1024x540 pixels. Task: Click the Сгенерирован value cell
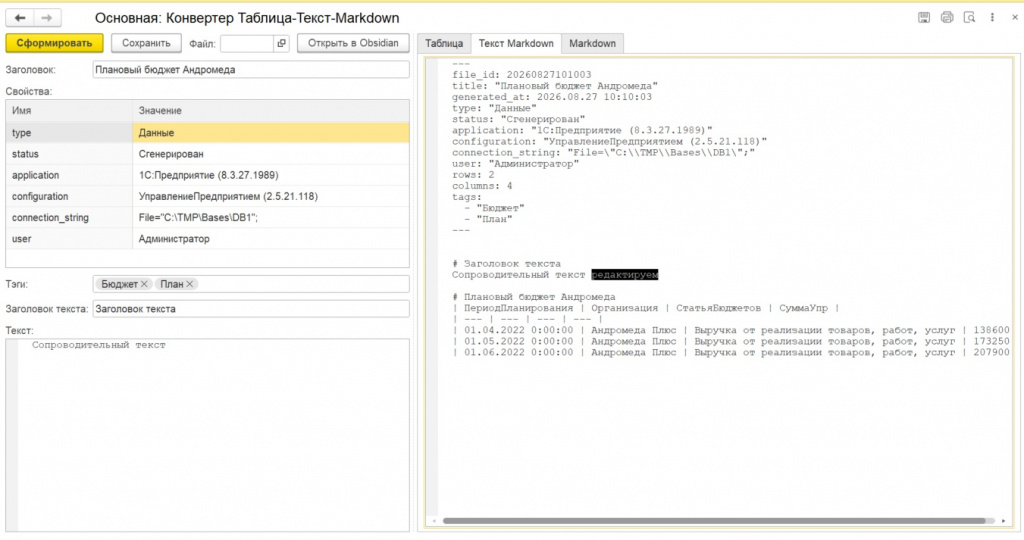[271, 154]
